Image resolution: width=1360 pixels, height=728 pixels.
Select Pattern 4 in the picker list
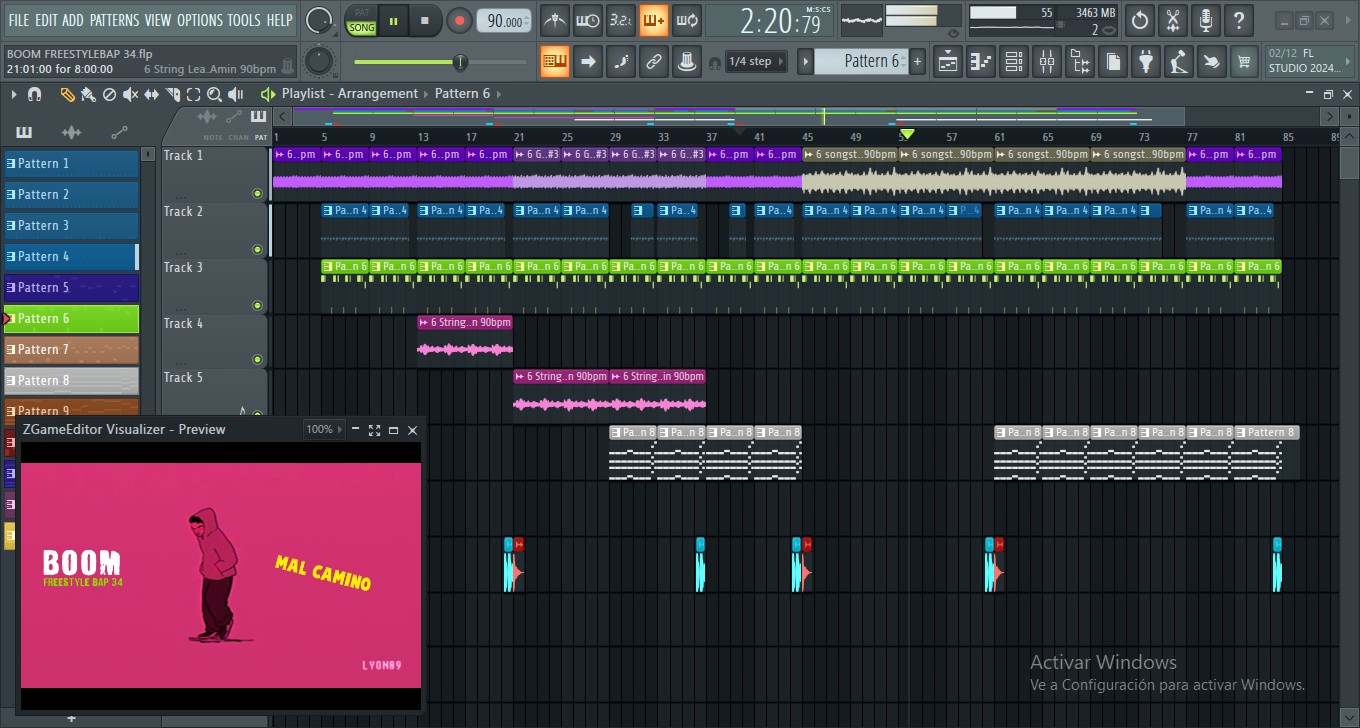tap(71, 256)
